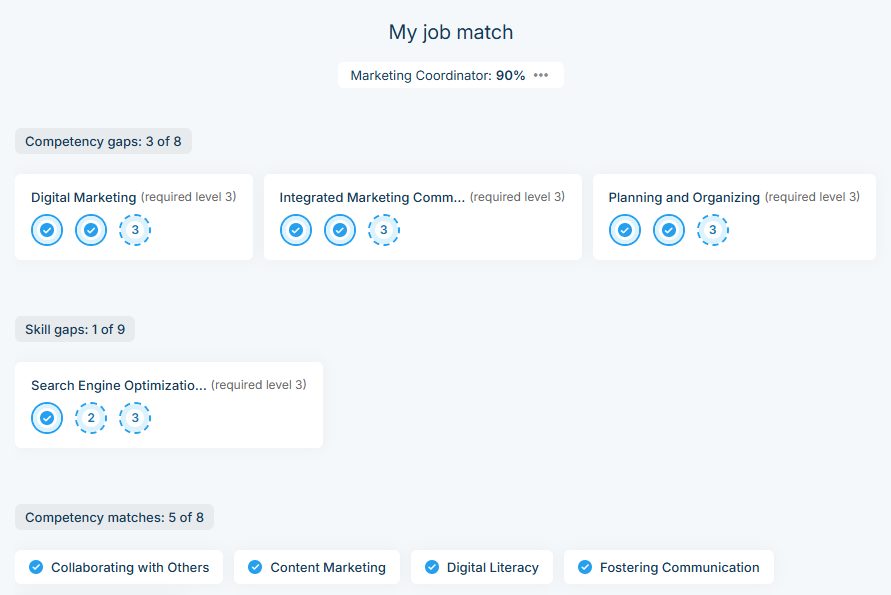
Task: Click the checkmark icon on Digital Literacy chip
Action: pyautogui.click(x=432, y=567)
